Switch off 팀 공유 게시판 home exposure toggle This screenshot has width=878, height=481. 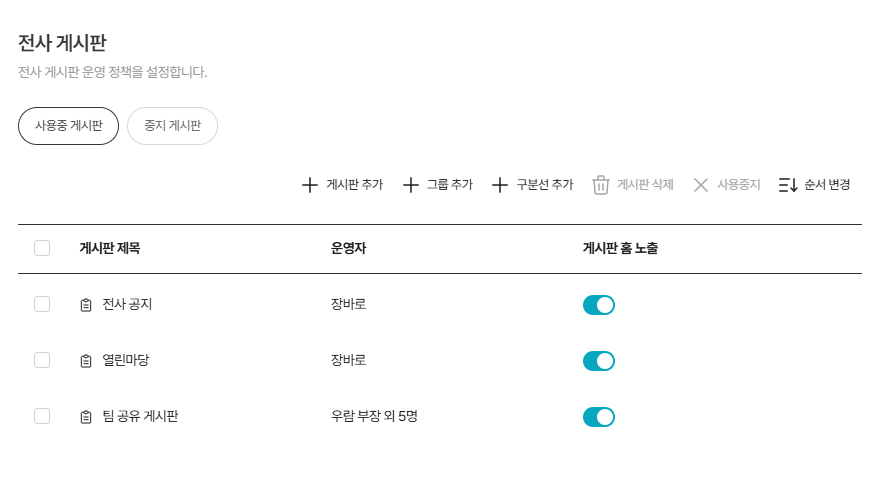[598, 417]
